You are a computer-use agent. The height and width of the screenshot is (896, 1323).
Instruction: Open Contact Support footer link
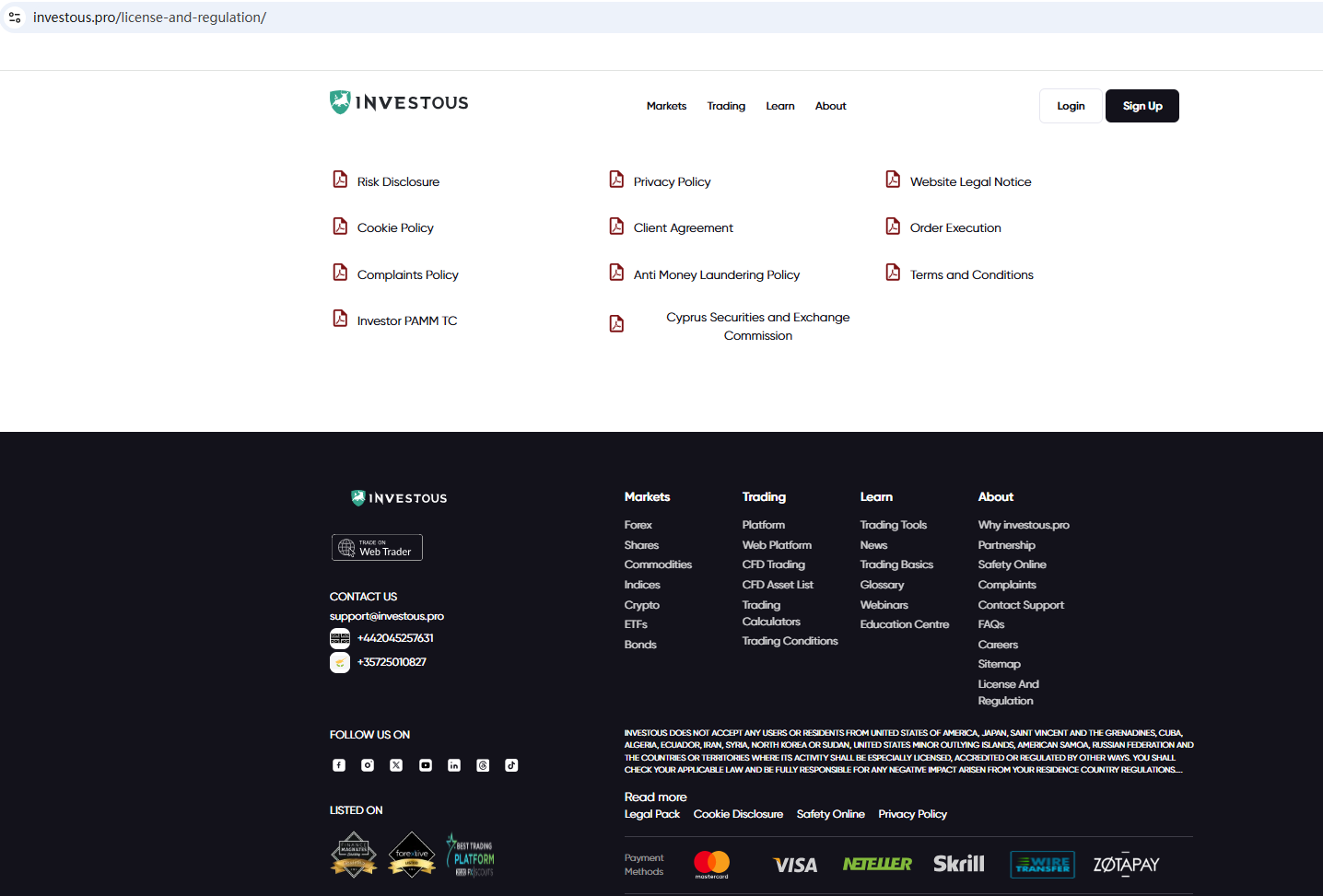tap(1021, 605)
